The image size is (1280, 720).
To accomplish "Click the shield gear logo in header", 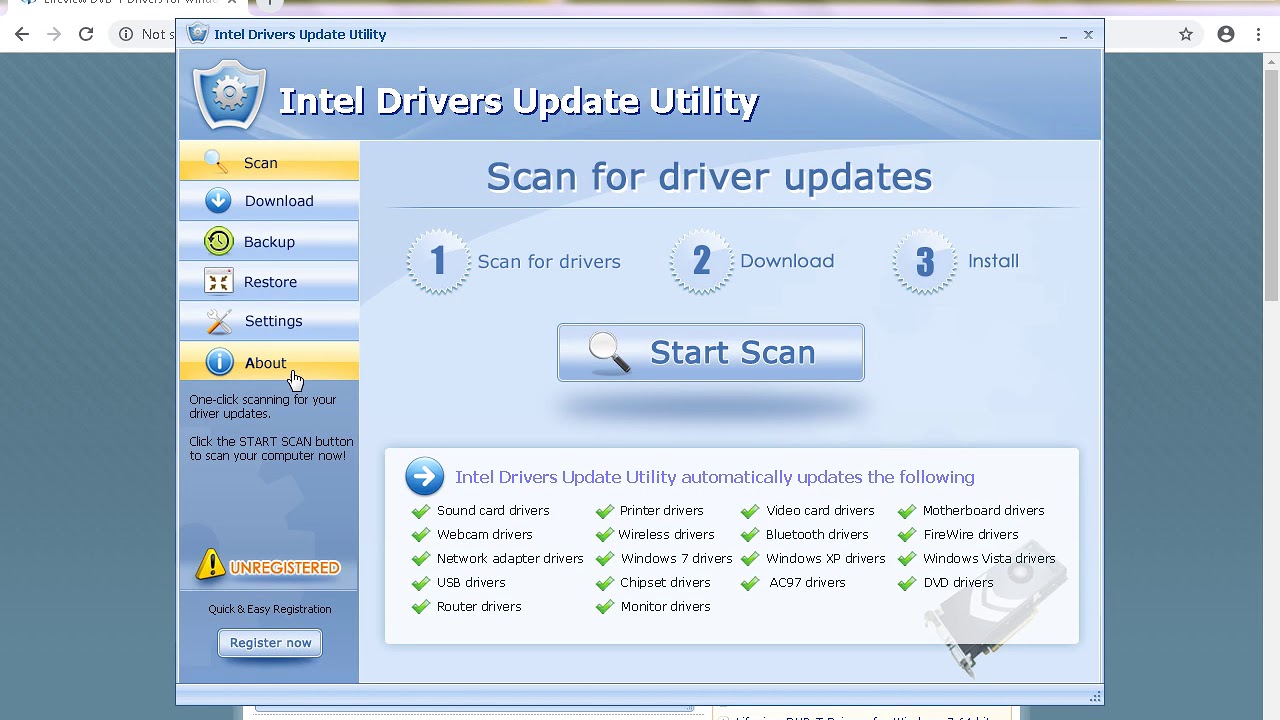I will point(229,96).
